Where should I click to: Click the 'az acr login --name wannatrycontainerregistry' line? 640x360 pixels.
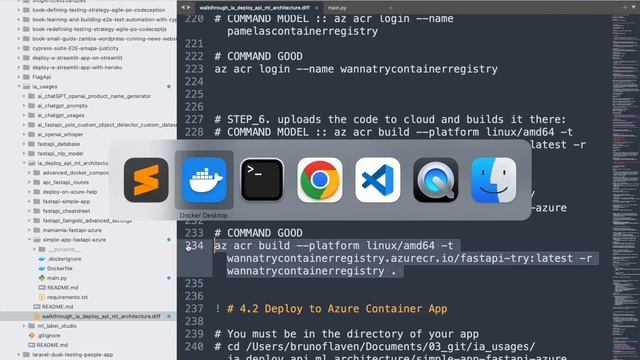click(356, 69)
